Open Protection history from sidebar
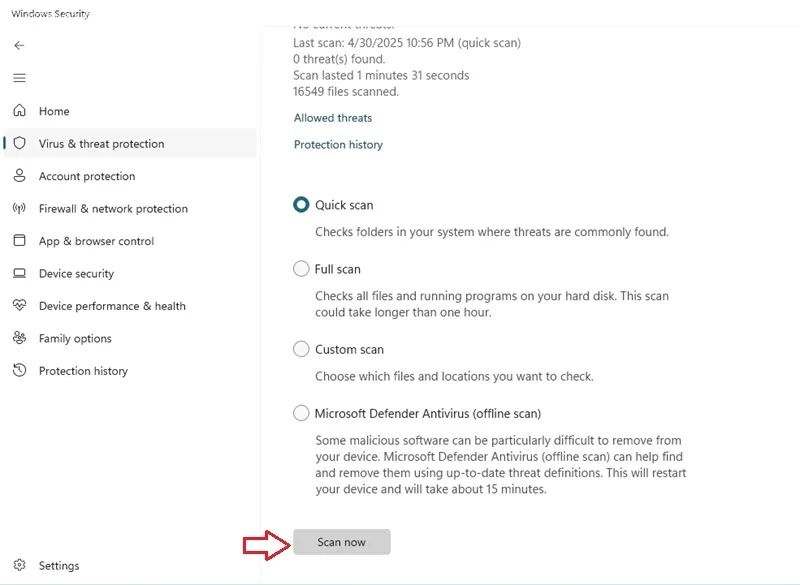 pos(19,371)
